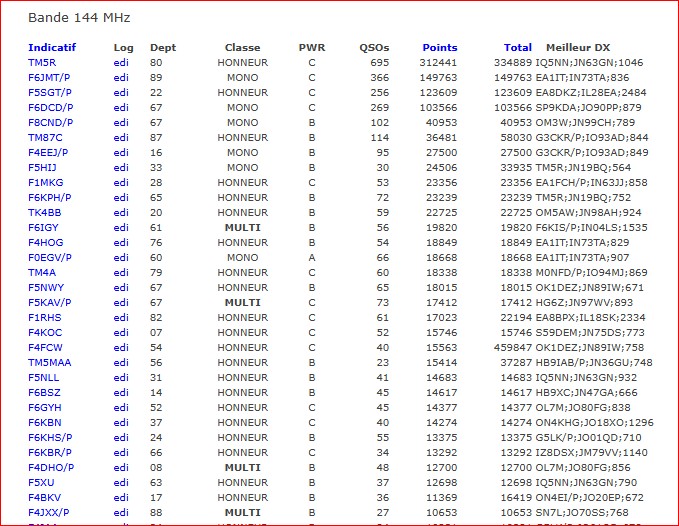Open the TM5R callsign link
Image resolution: width=679 pixels, height=526 pixels.
coord(42,62)
